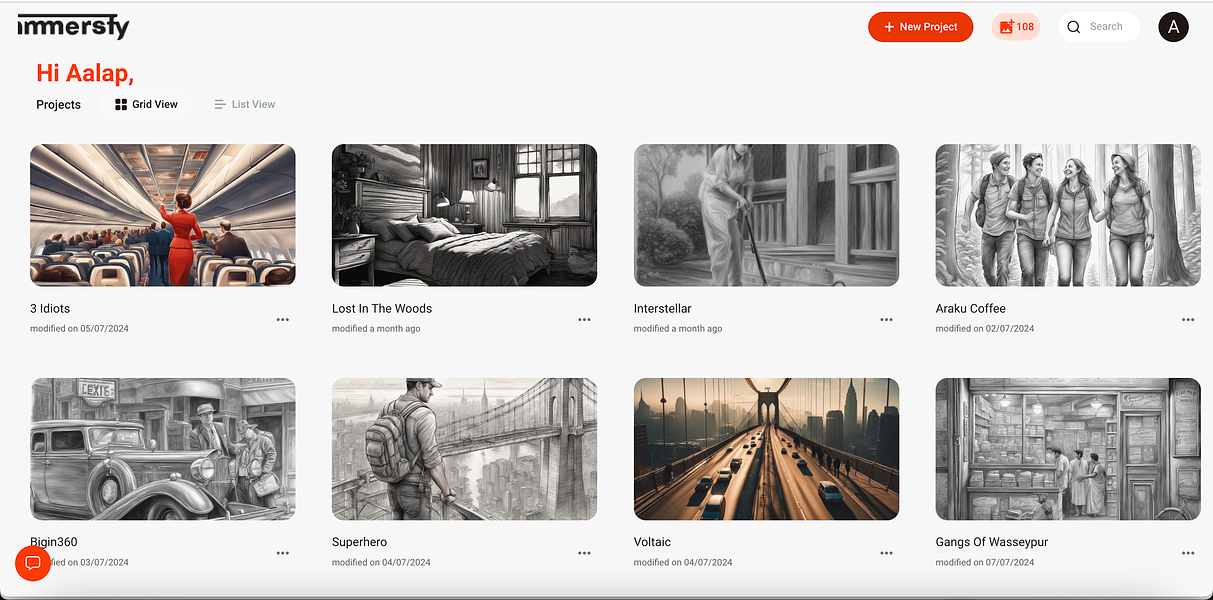The width and height of the screenshot is (1213, 600).
Task: Click the Projects heading label
Action: click(58, 104)
